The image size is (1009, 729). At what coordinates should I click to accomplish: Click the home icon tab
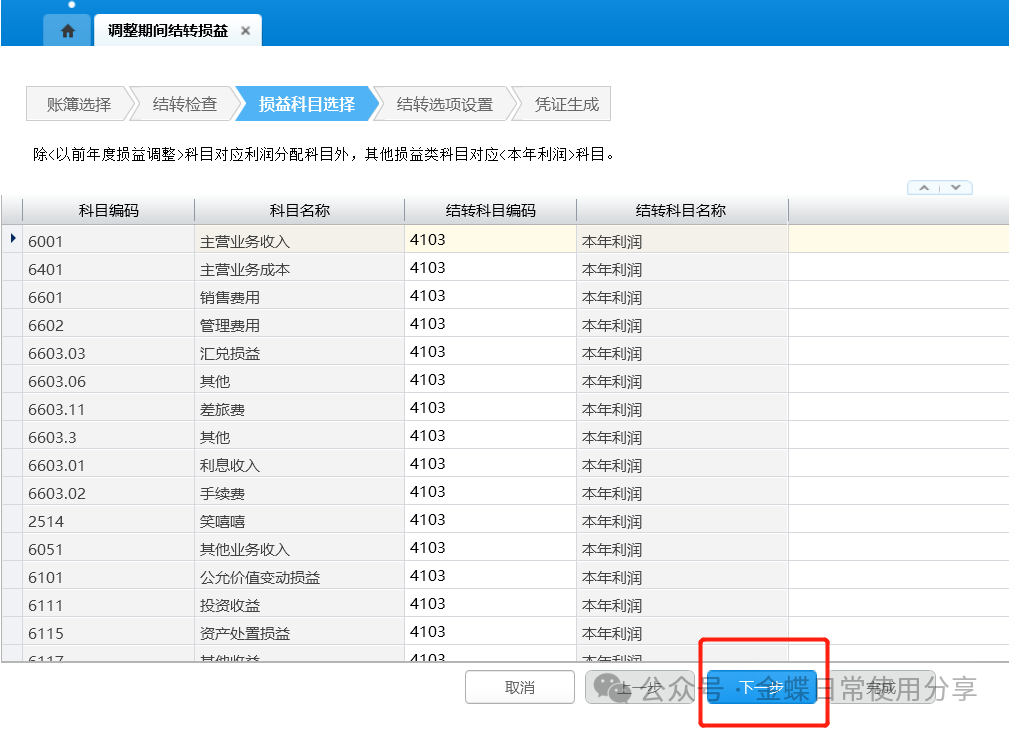tap(67, 31)
